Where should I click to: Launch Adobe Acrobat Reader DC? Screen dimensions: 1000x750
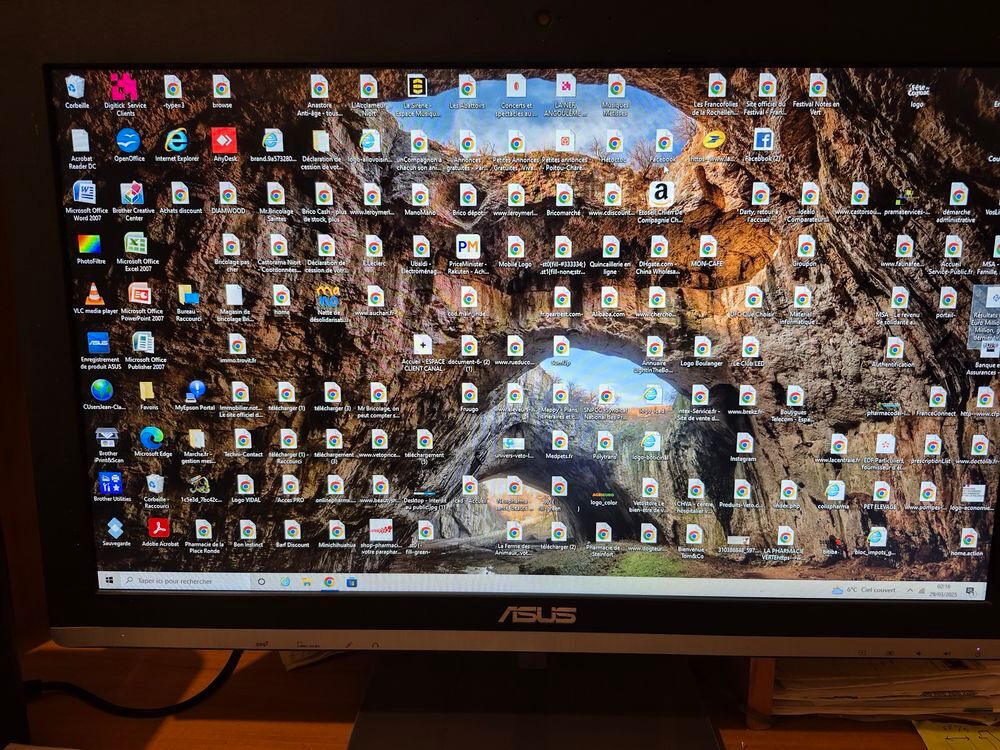click(x=82, y=141)
